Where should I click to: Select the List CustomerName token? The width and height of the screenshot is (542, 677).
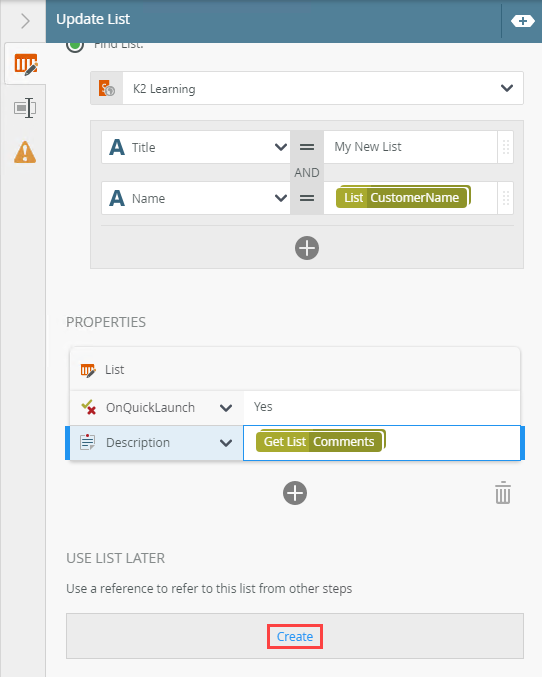(403, 197)
